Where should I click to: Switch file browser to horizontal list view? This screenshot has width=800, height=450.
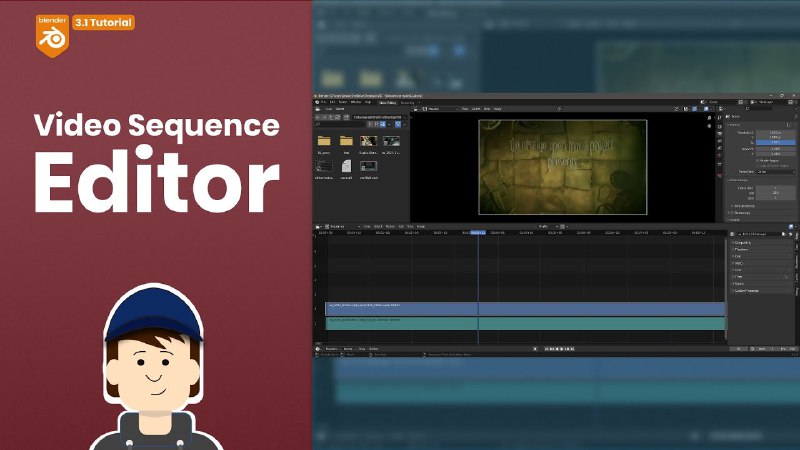377,124
